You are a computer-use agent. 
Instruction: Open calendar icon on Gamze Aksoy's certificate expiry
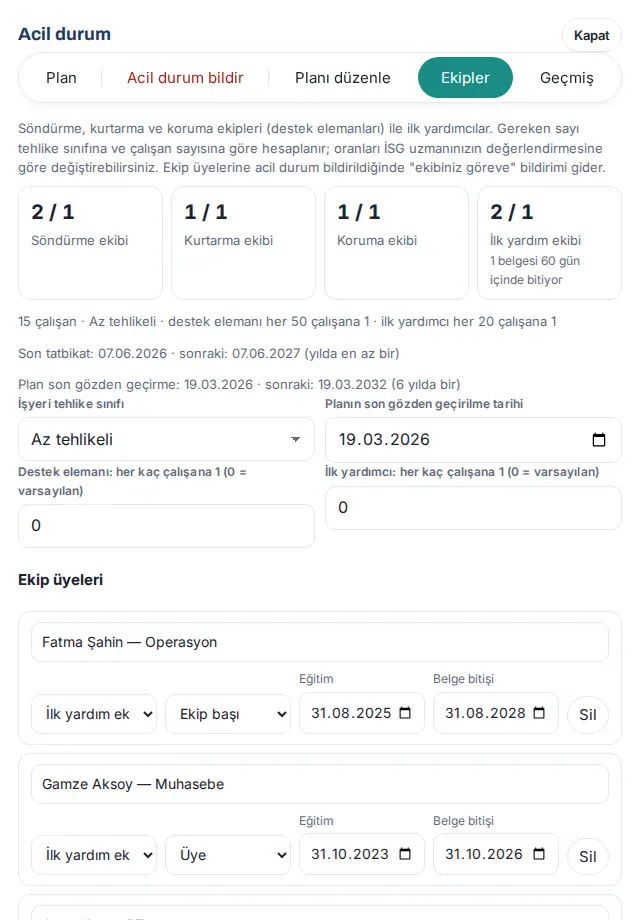point(539,854)
